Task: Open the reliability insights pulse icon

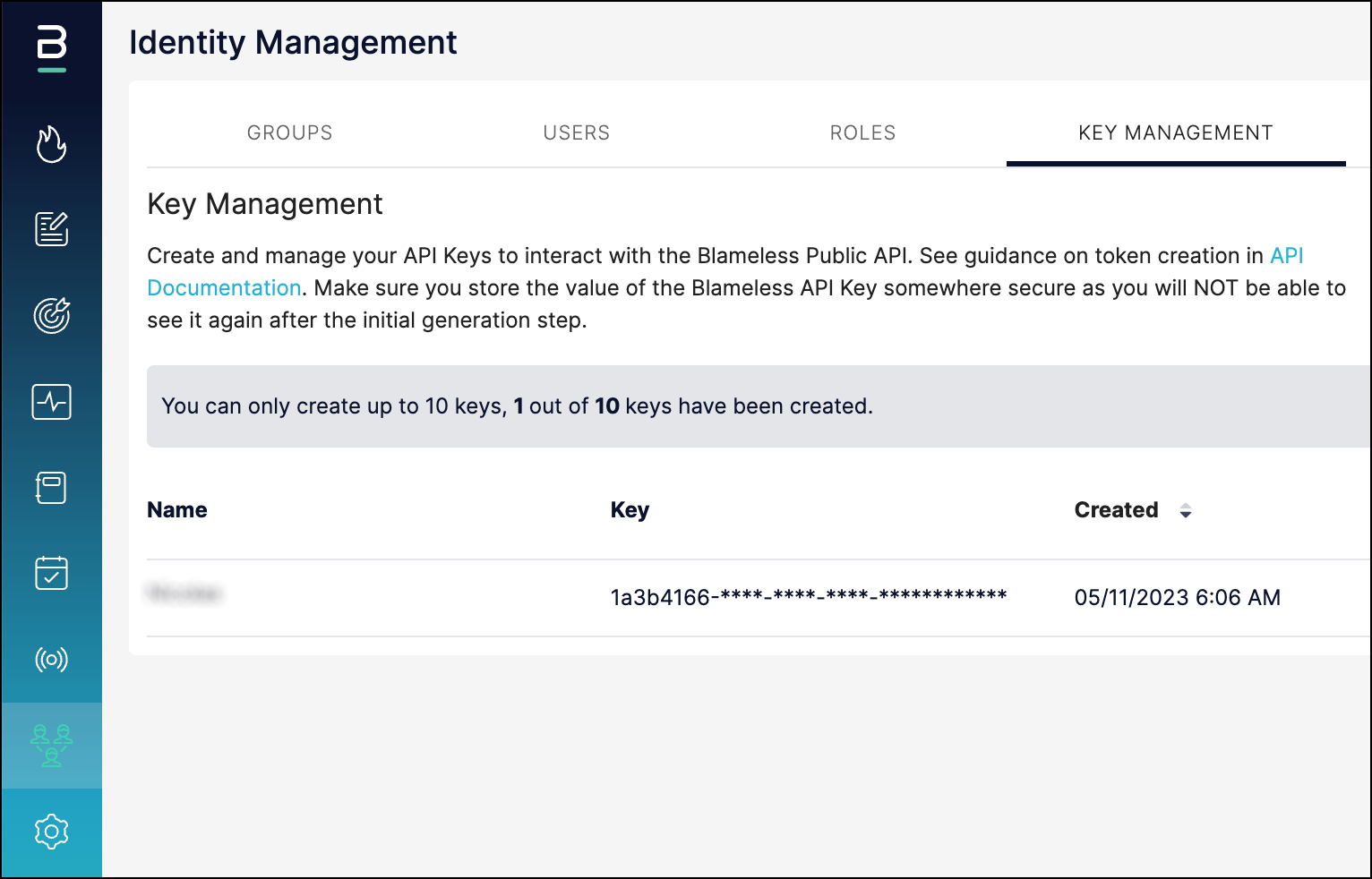Action: pos(52,402)
